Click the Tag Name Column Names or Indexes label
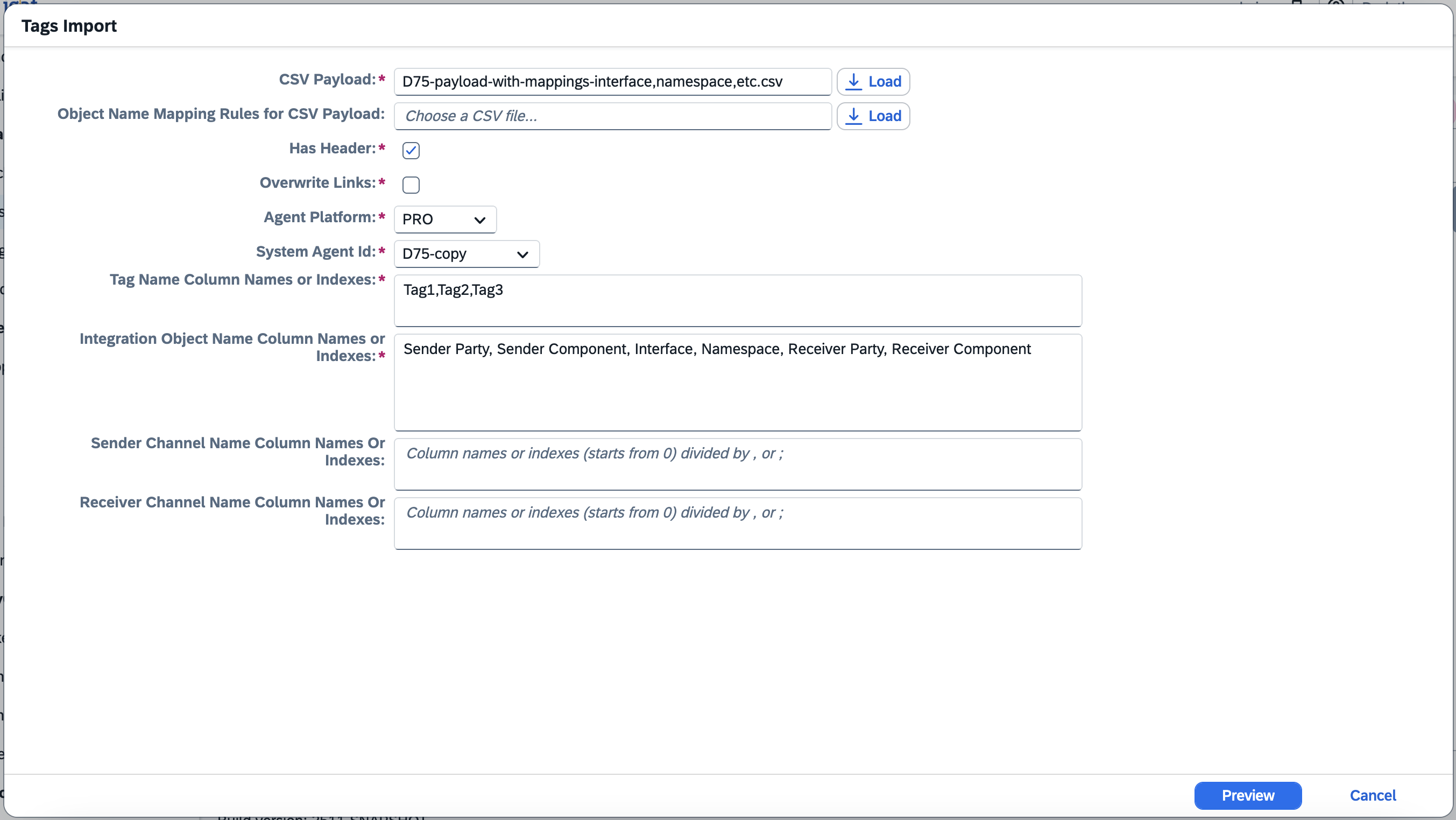 coord(243,280)
